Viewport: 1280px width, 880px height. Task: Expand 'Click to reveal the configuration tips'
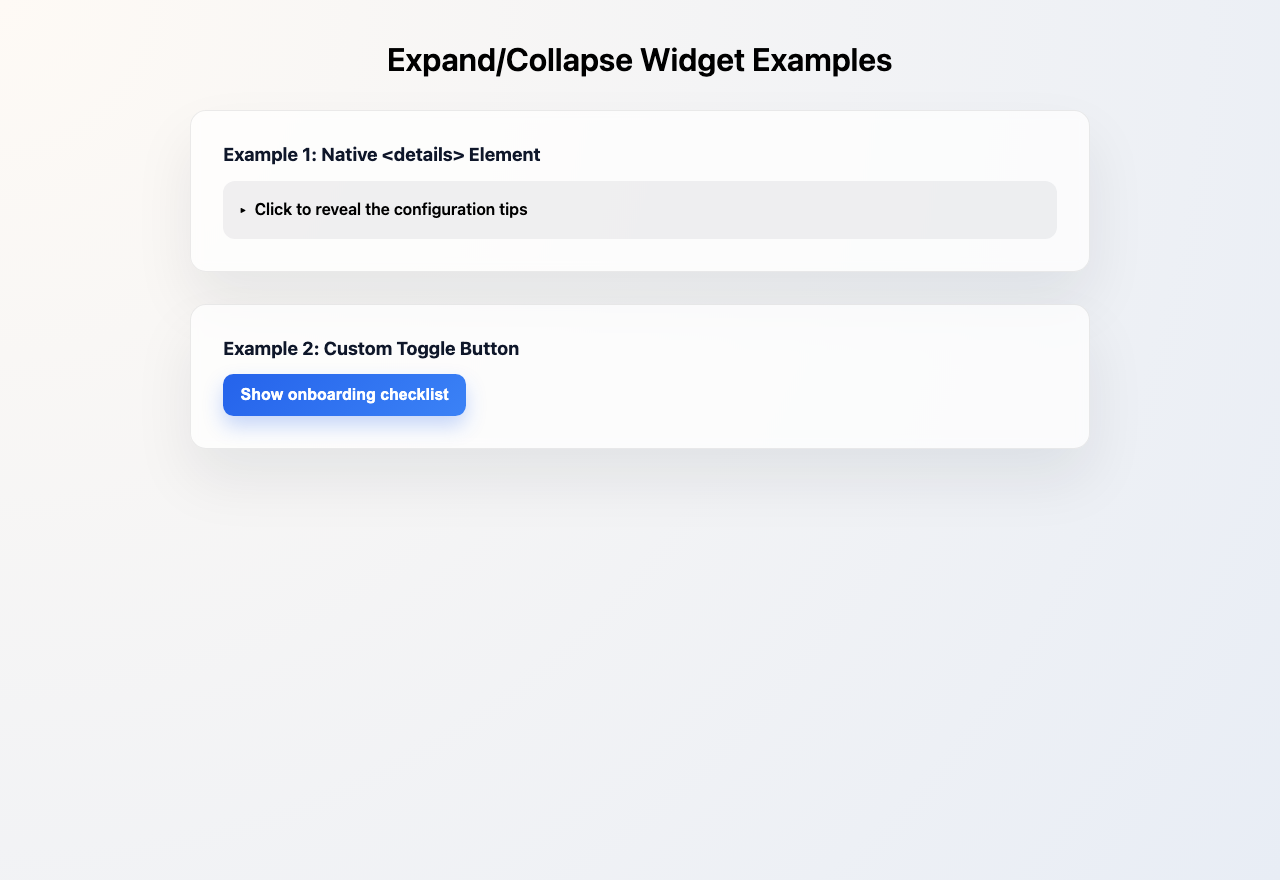(390, 210)
